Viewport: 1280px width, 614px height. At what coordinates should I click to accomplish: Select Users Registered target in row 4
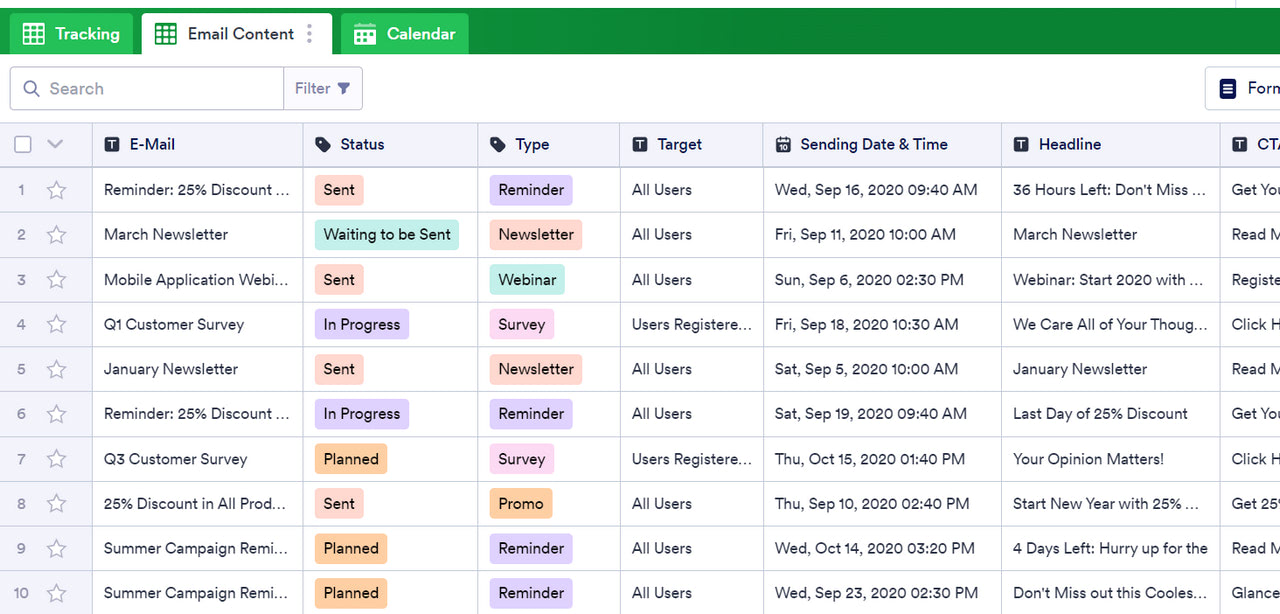[692, 324]
